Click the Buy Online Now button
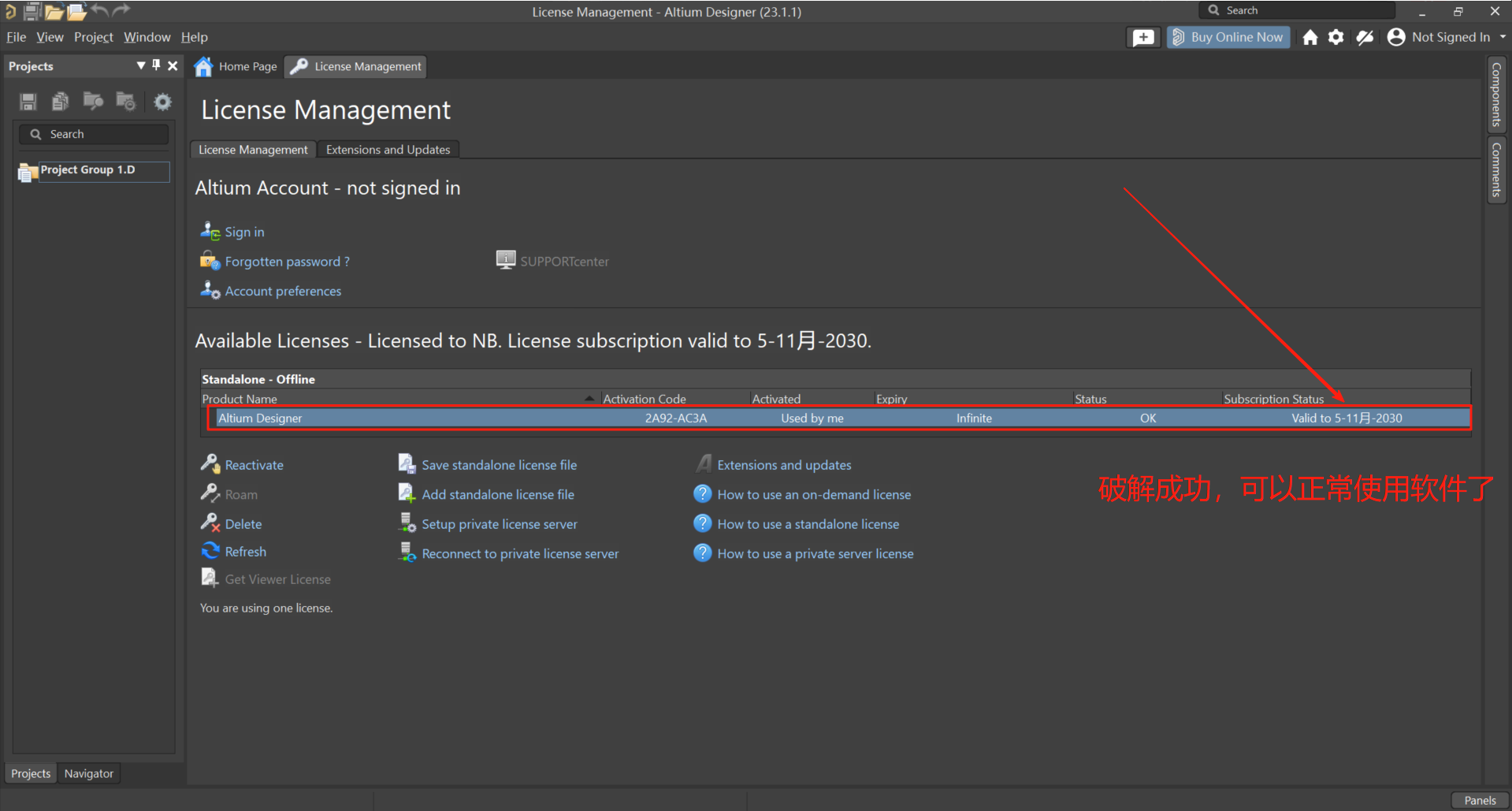The image size is (1512, 811). [x=1228, y=37]
